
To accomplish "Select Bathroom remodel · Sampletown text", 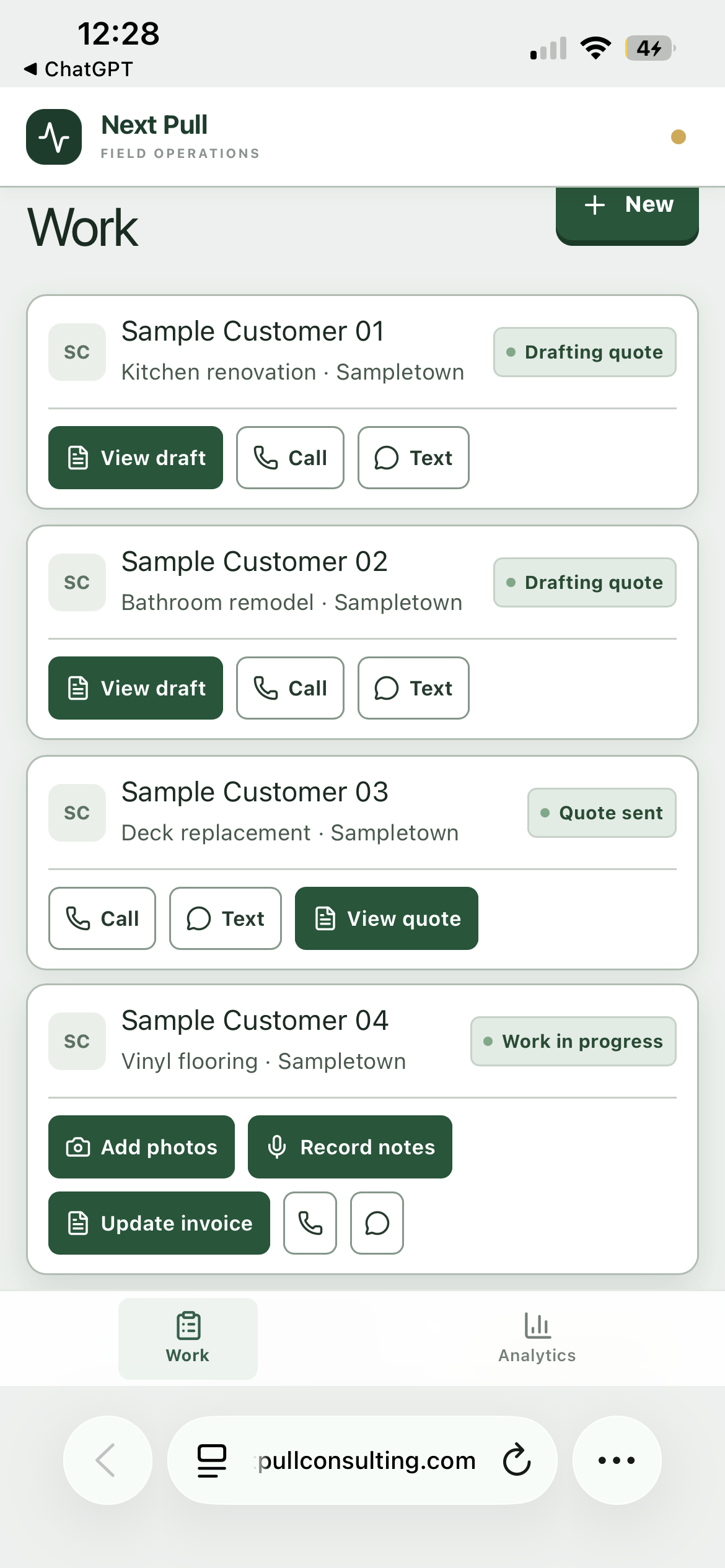I will pyautogui.click(x=292, y=603).
